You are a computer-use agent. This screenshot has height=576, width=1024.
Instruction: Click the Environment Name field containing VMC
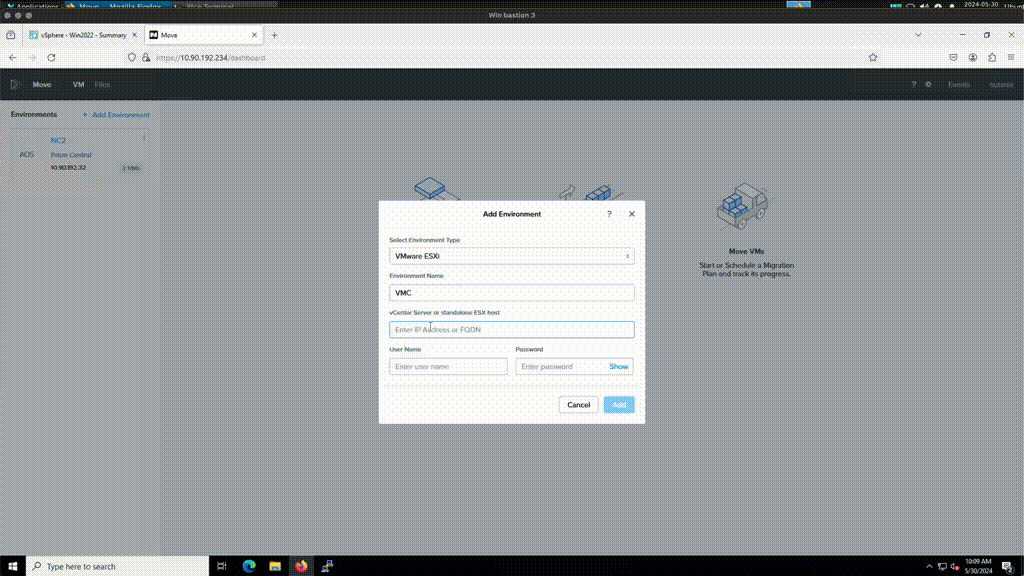click(511, 293)
